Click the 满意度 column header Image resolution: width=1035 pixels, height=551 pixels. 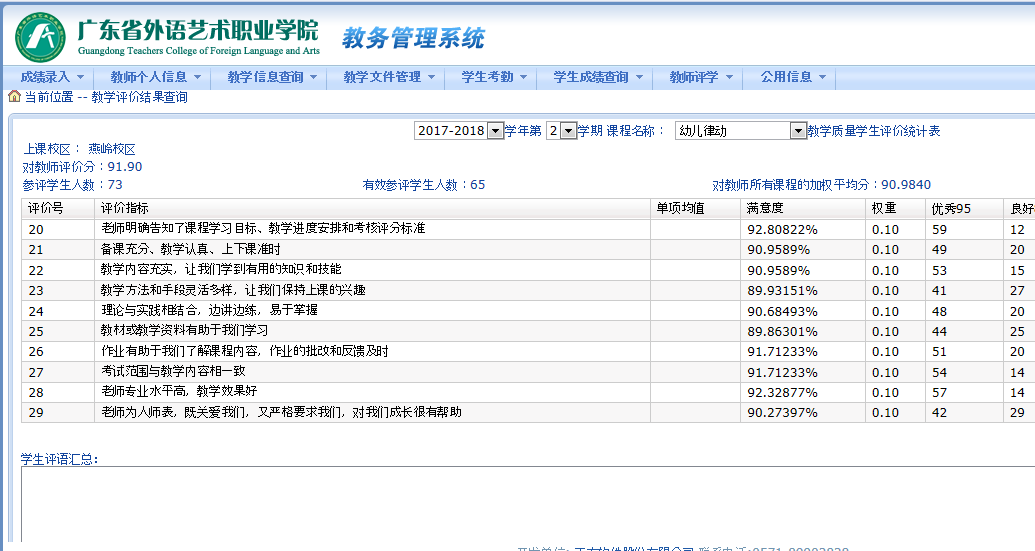point(764,208)
